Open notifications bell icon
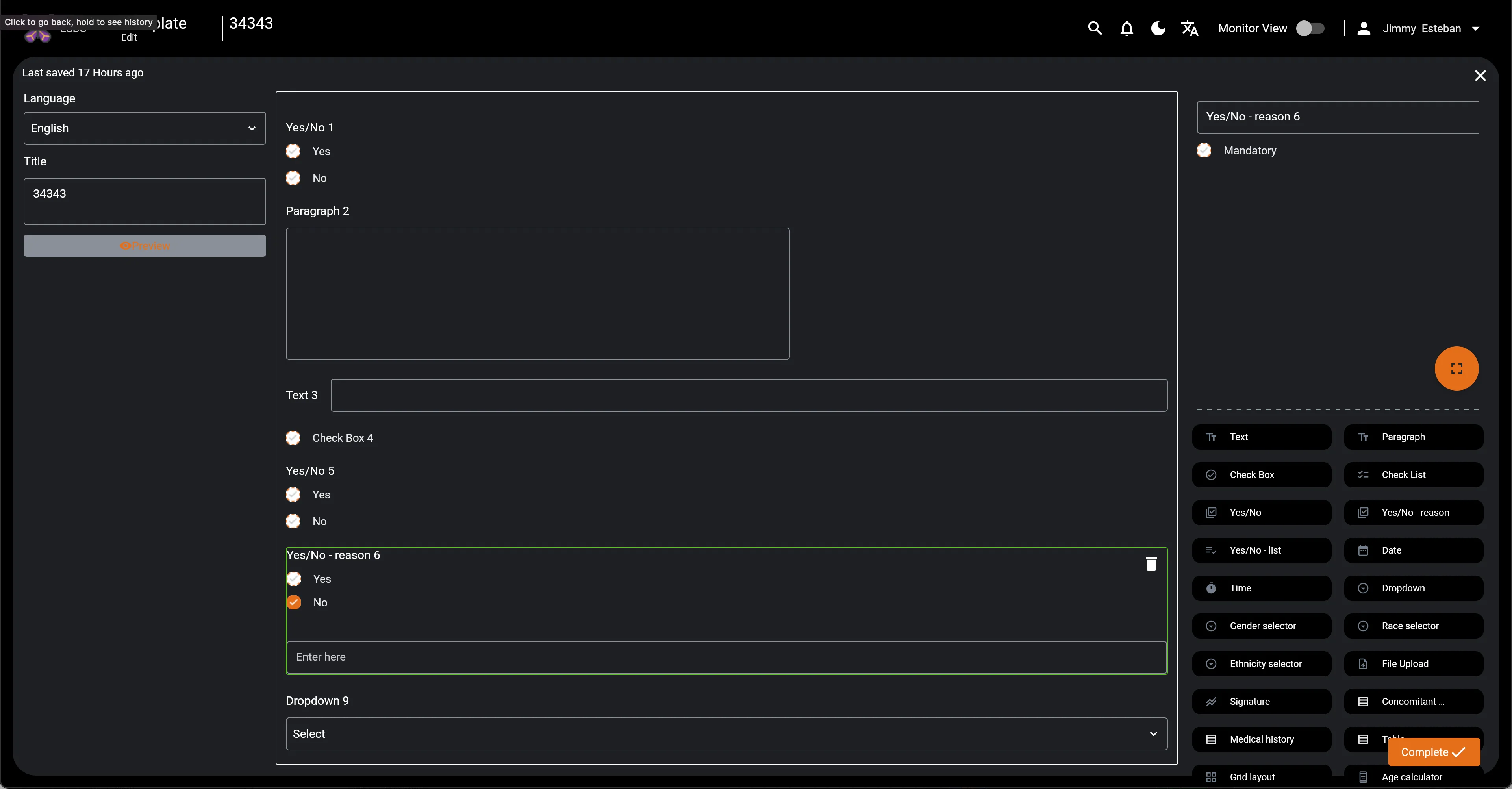1512x789 pixels. click(x=1127, y=28)
